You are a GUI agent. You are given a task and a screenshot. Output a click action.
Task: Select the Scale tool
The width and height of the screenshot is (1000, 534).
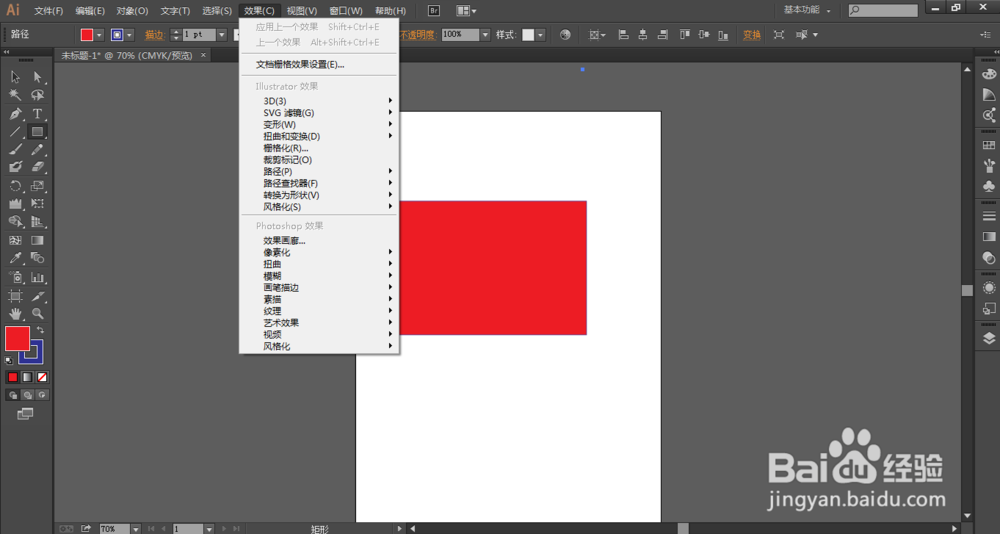(x=38, y=186)
